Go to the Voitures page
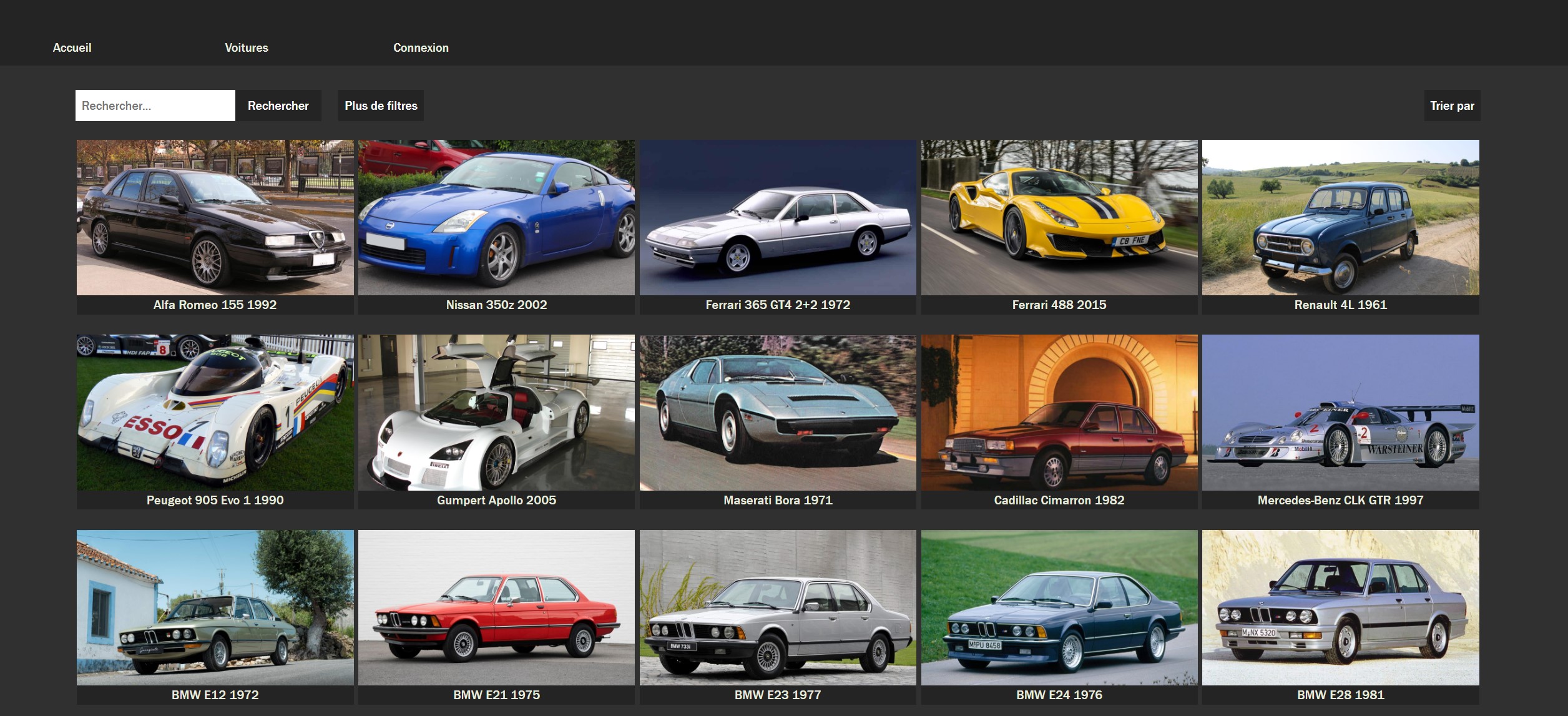This screenshot has height=716, width=1568. click(246, 48)
